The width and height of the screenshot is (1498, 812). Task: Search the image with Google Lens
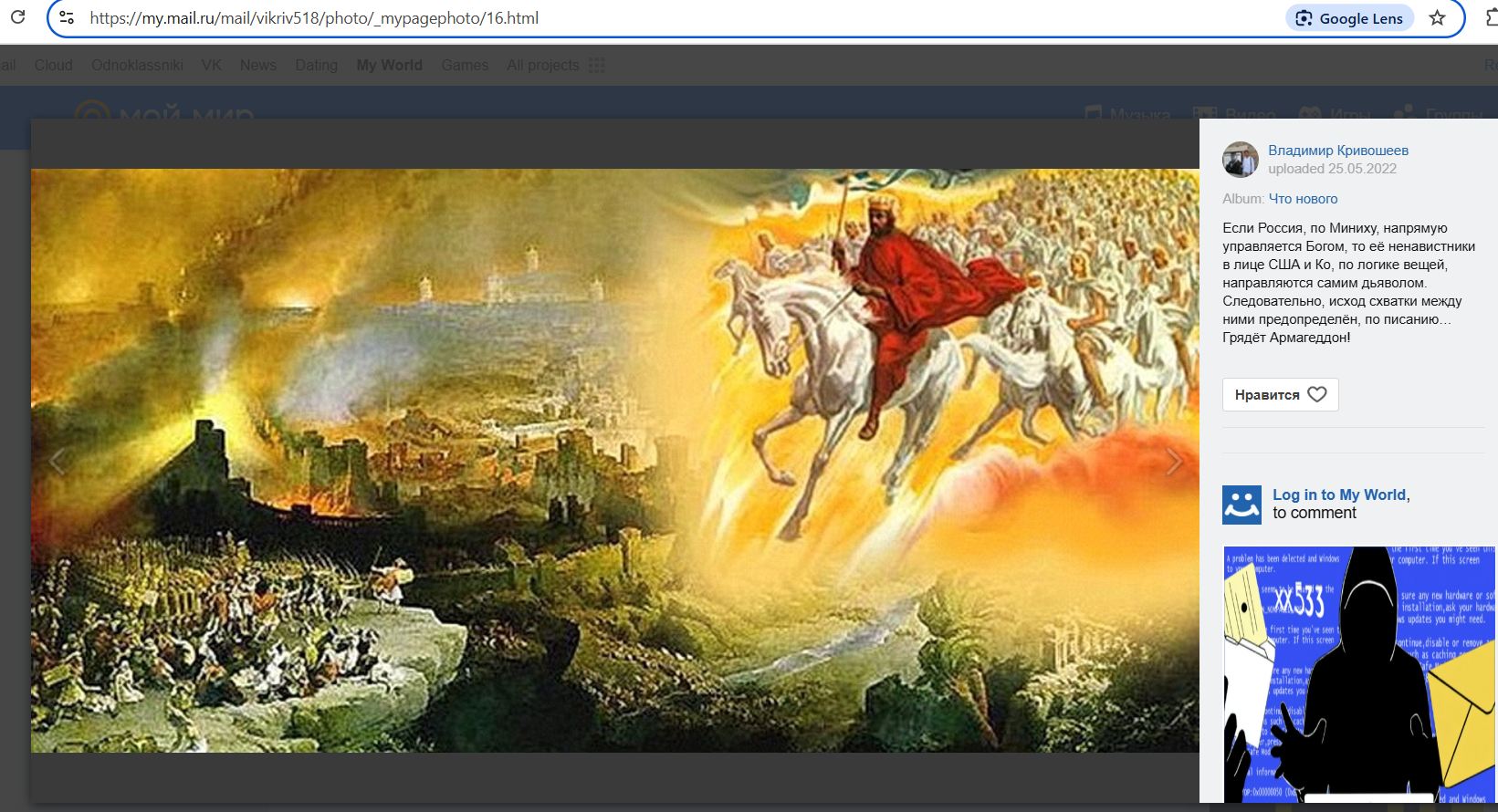(x=1349, y=18)
